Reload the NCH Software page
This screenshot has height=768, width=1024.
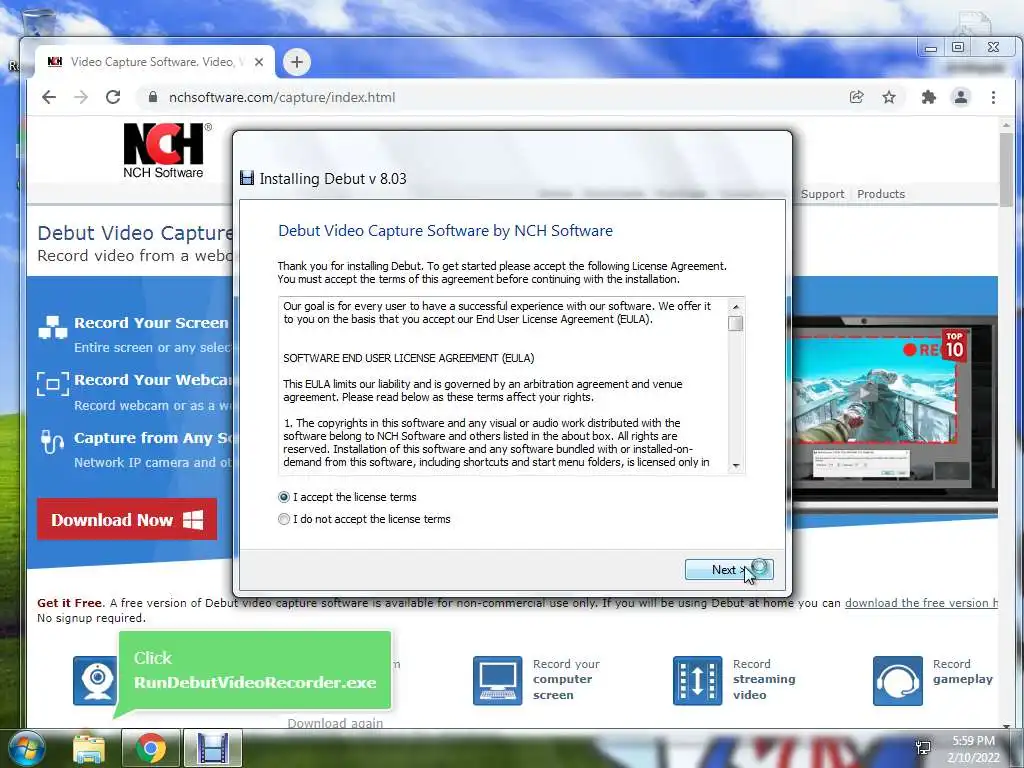[x=113, y=97]
